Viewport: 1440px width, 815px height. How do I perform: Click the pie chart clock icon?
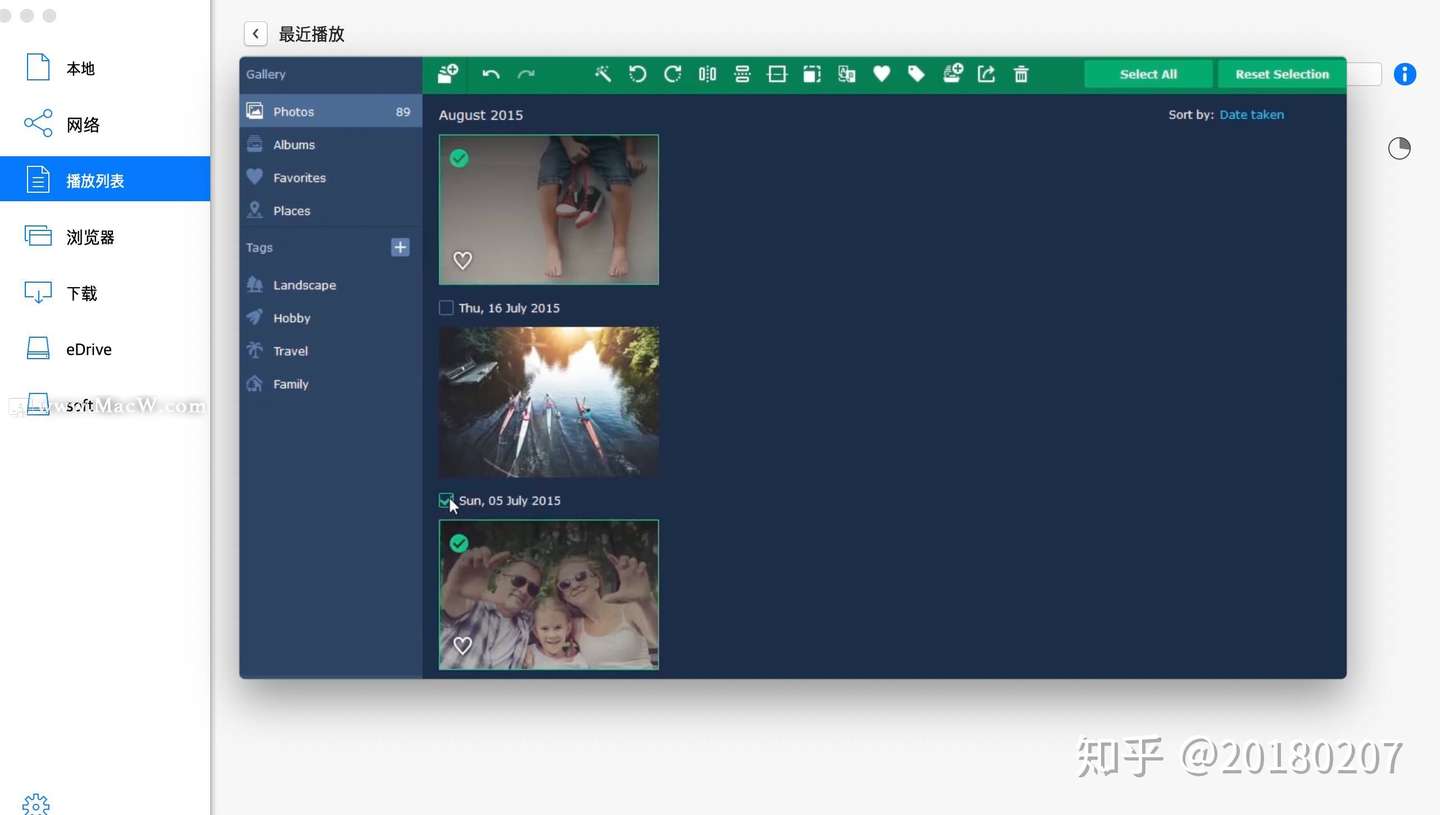point(1399,149)
